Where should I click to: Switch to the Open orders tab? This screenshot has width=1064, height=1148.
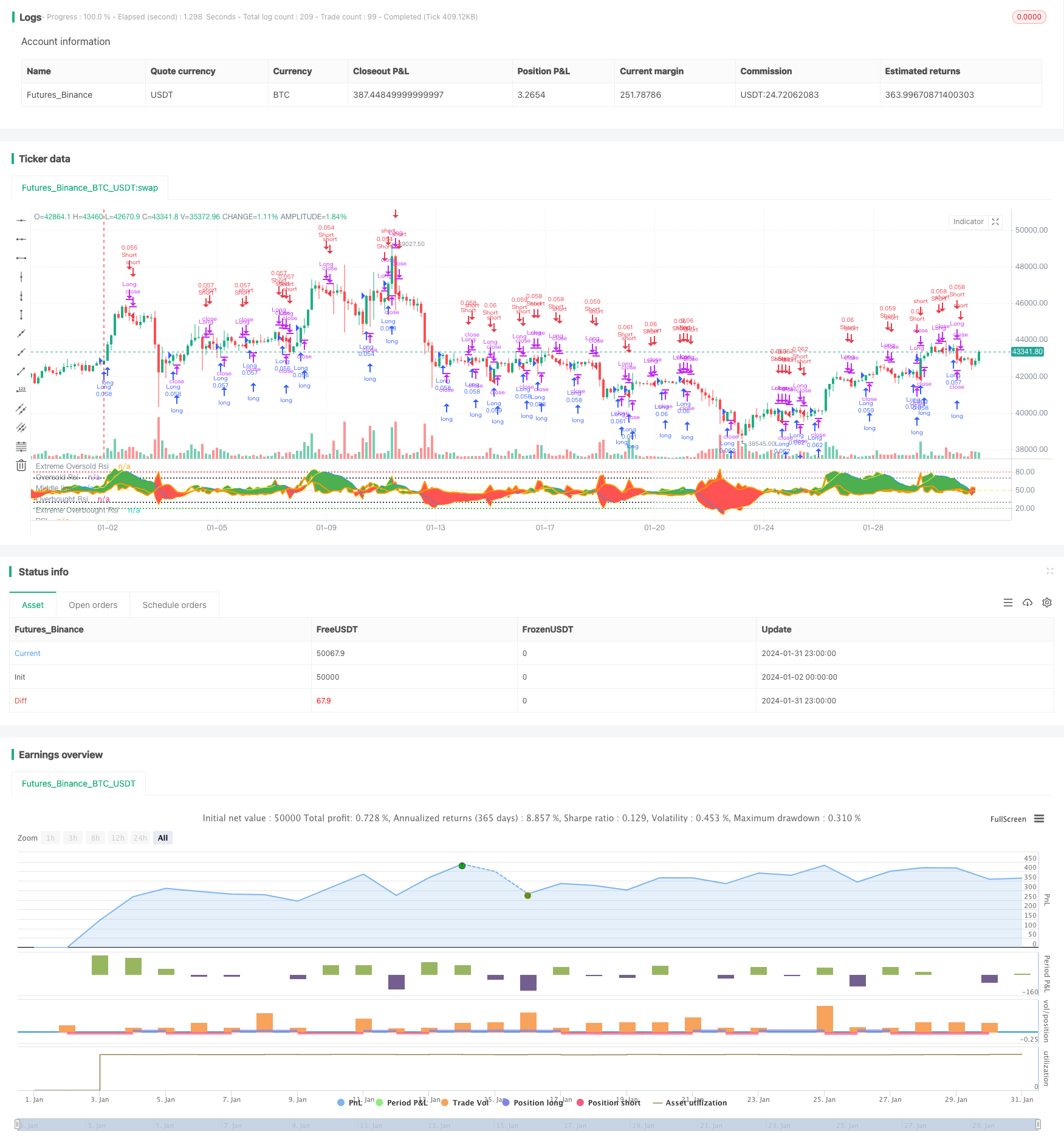coord(93,605)
